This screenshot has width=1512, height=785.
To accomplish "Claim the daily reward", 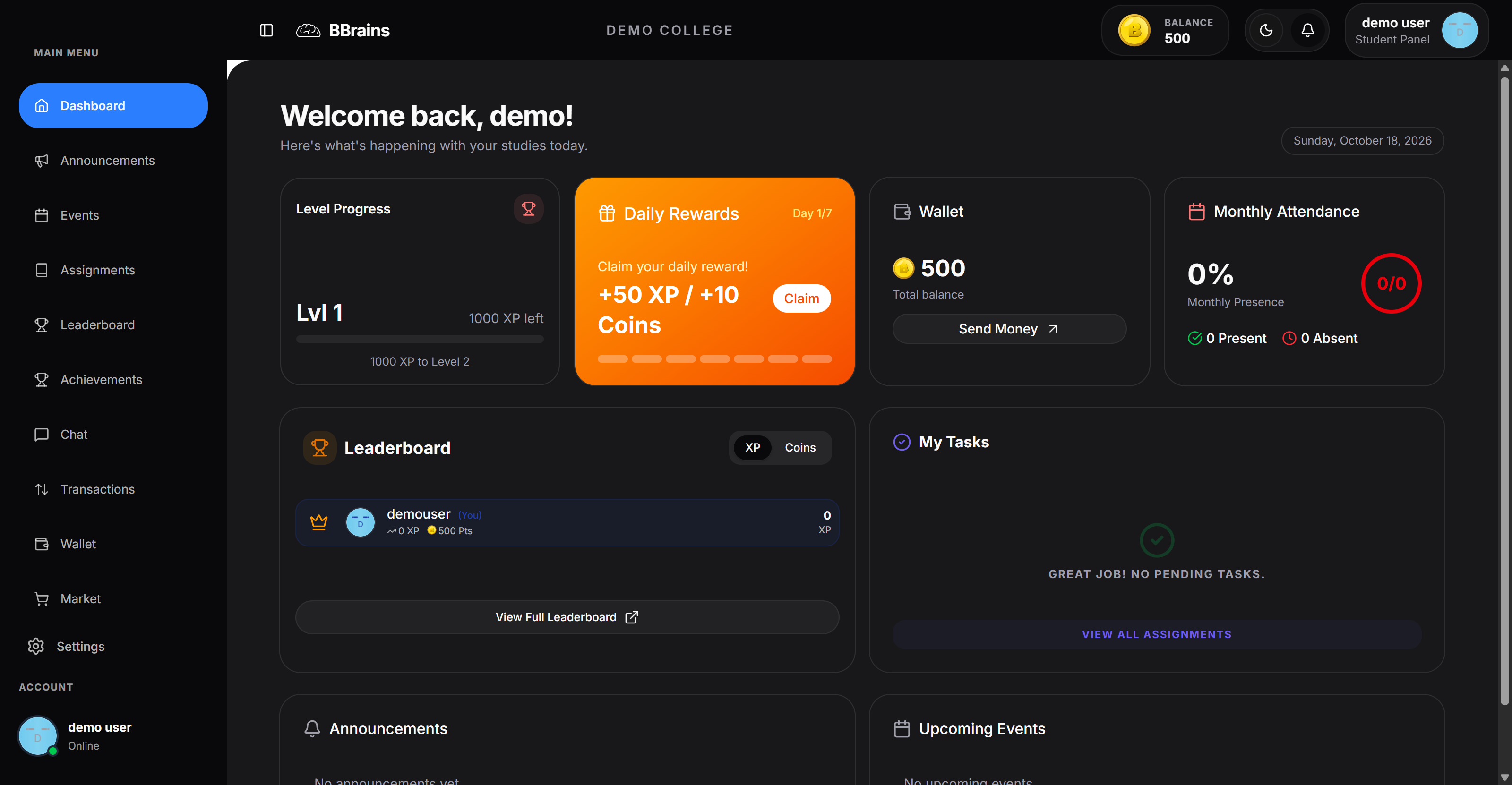I will [x=801, y=299].
